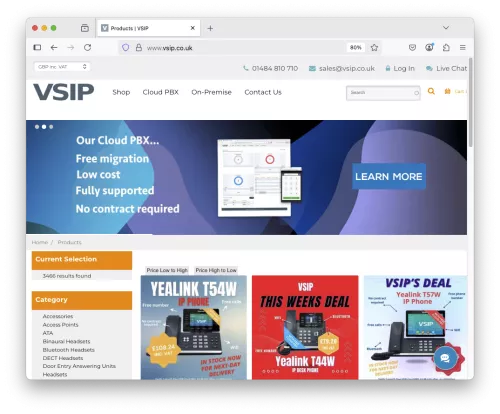The height and width of the screenshot is (414, 500).
Task: Filter by Access Points category
Action: pos(60,324)
